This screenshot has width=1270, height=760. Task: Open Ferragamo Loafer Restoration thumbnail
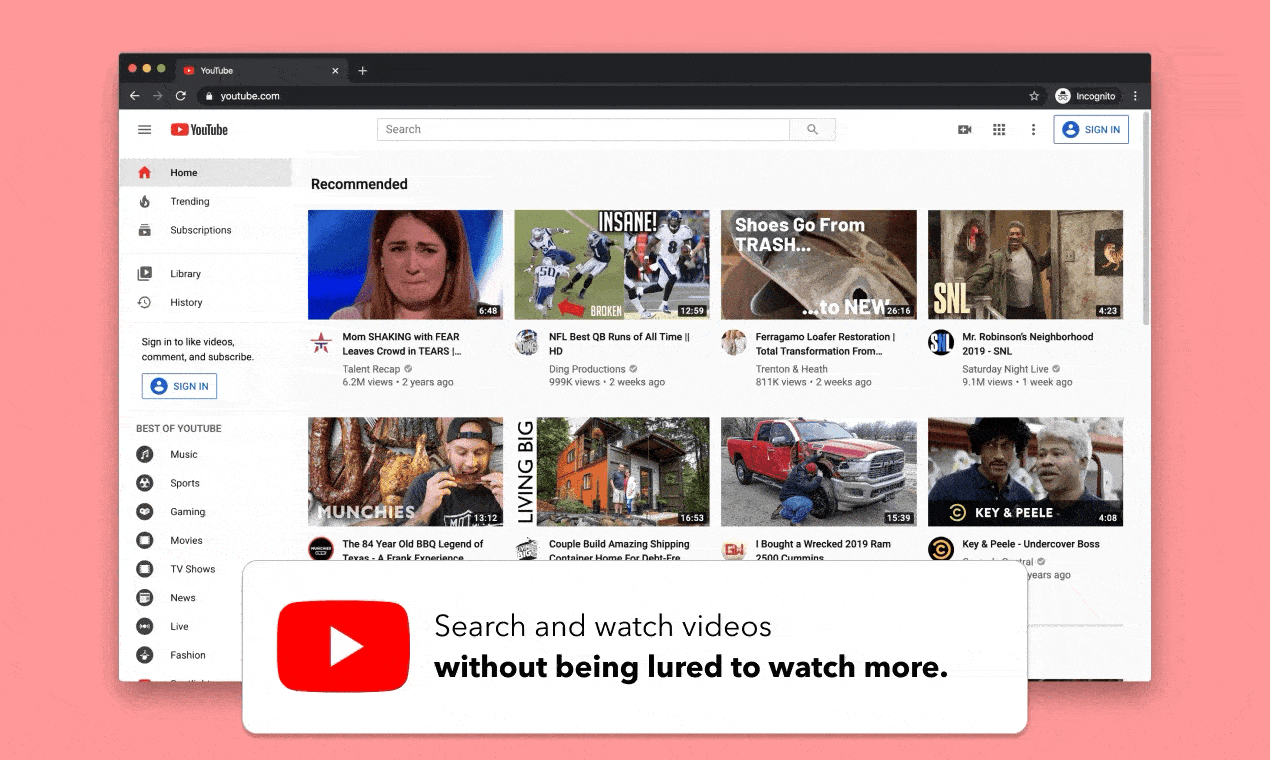point(819,265)
